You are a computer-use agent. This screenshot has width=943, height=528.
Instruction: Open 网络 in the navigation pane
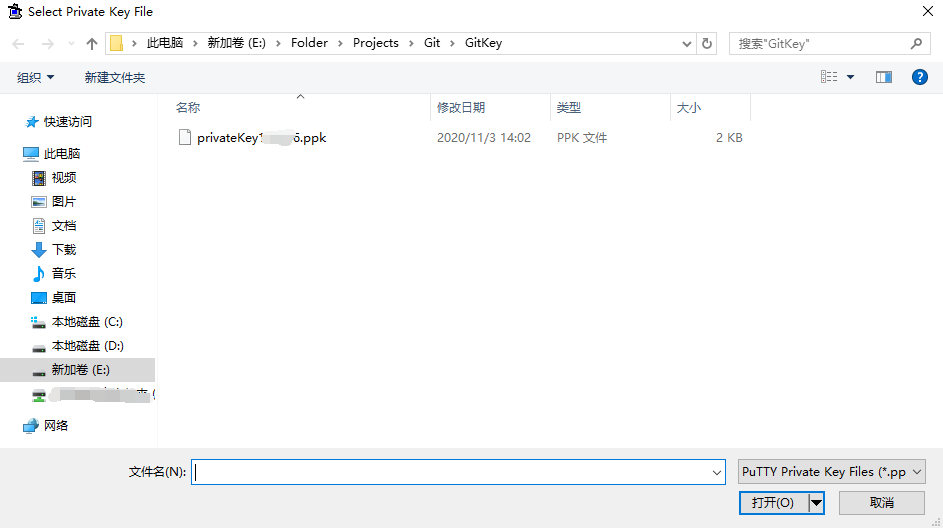(x=56, y=425)
